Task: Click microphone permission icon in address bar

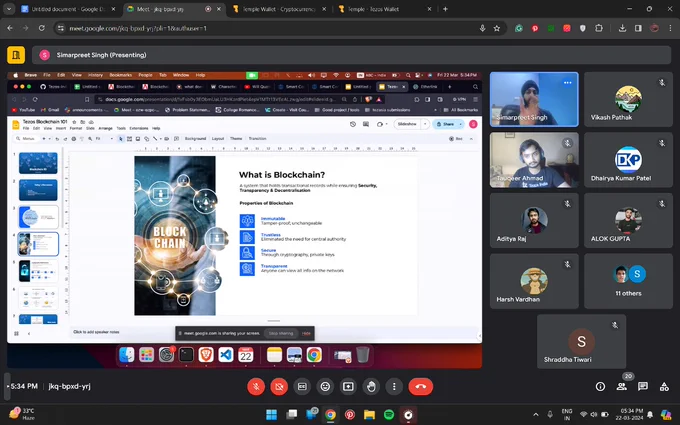Action: (x=482, y=28)
